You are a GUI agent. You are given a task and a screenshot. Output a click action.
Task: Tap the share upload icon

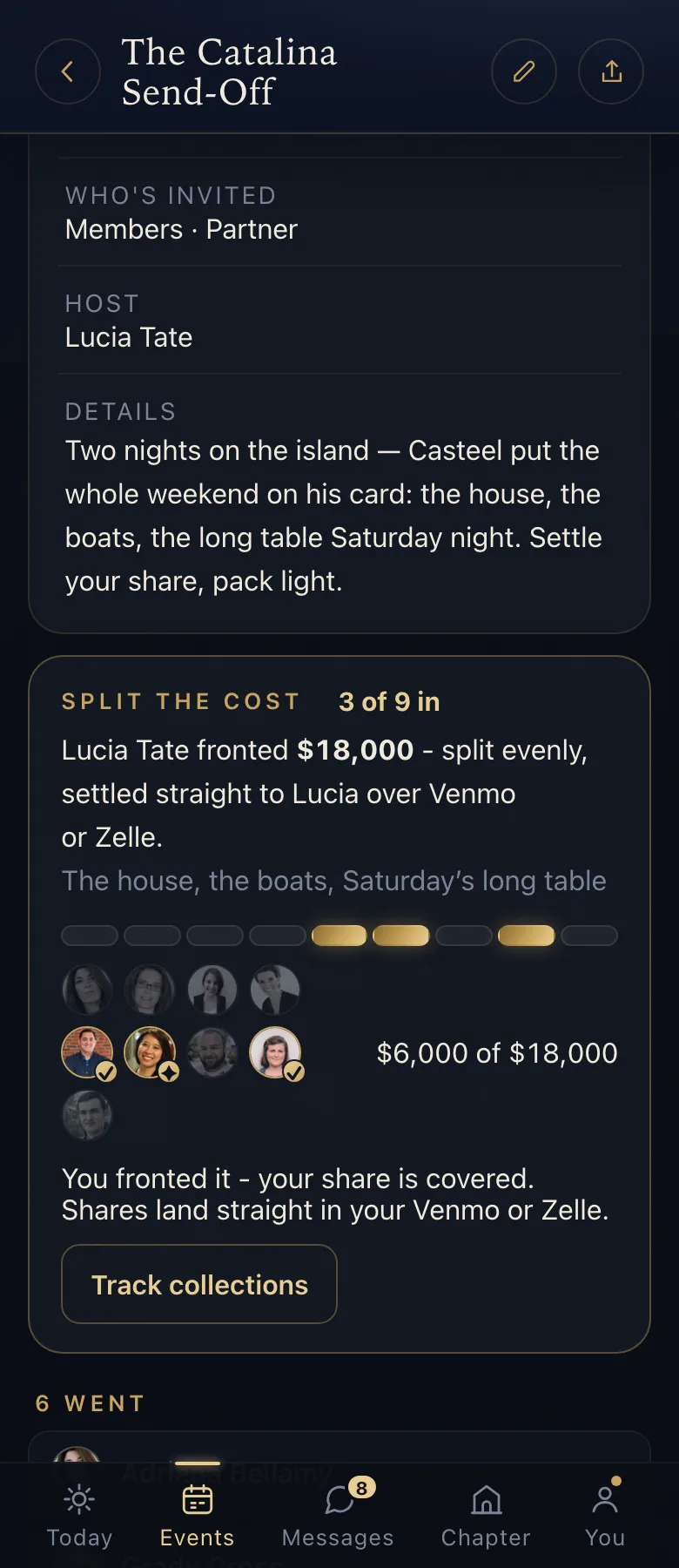[611, 71]
